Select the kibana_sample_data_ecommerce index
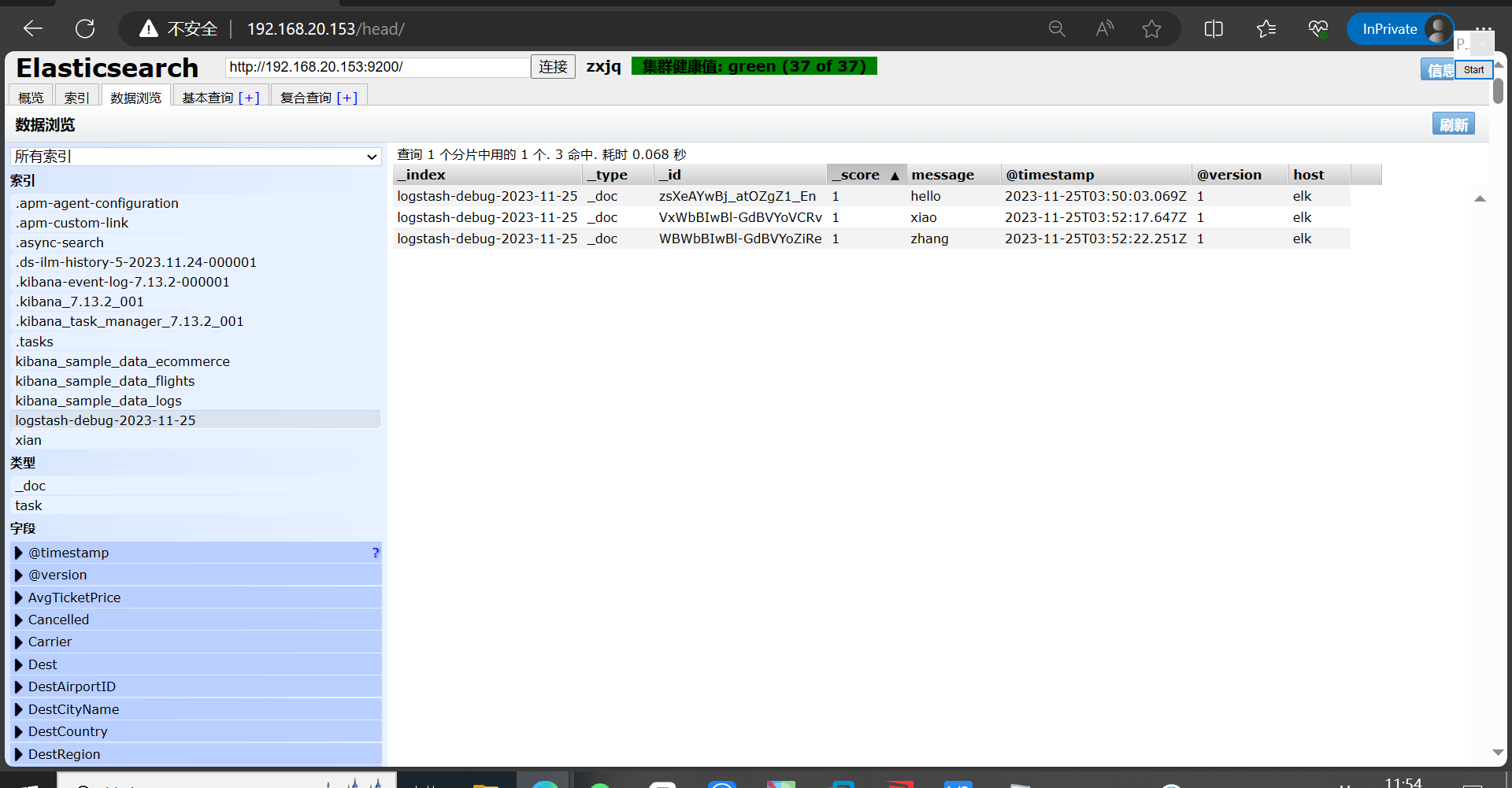This screenshot has width=1512, height=788. point(196,361)
